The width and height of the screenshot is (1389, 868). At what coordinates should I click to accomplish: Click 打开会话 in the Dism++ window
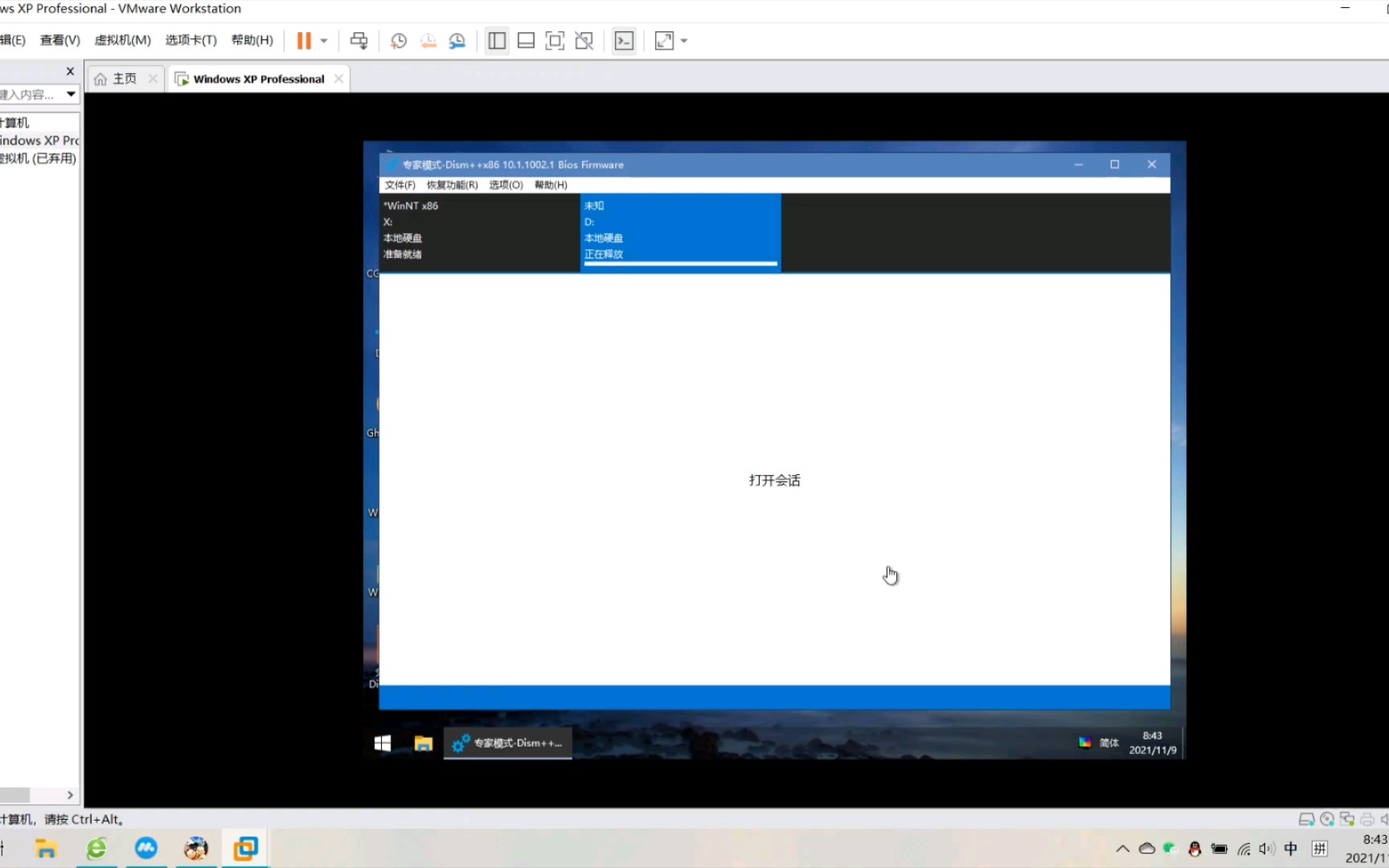point(774,480)
